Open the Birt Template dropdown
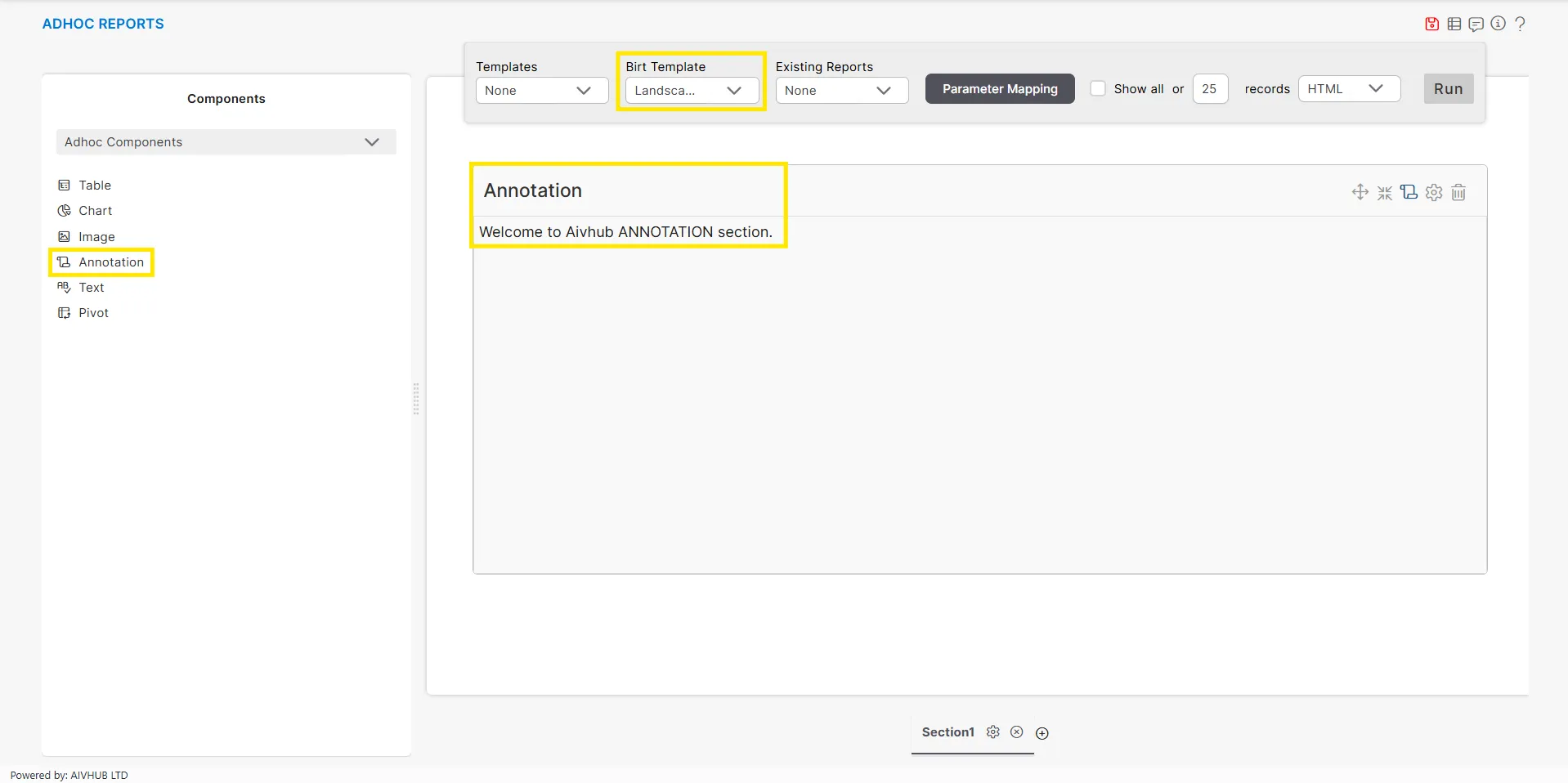The height and width of the screenshot is (783, 1568). click(x=691, y=91)
